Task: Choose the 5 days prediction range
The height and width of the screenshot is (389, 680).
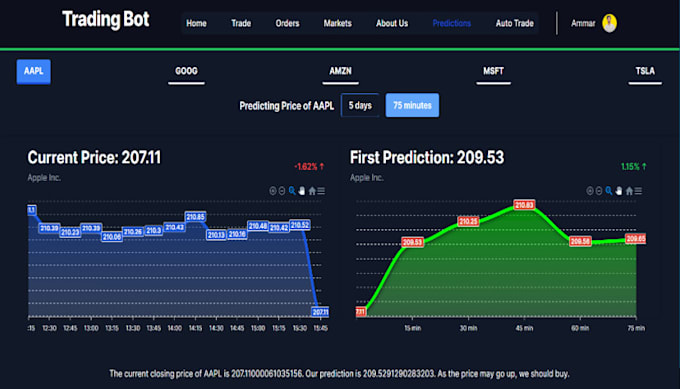Action: [x=360, y=105]
